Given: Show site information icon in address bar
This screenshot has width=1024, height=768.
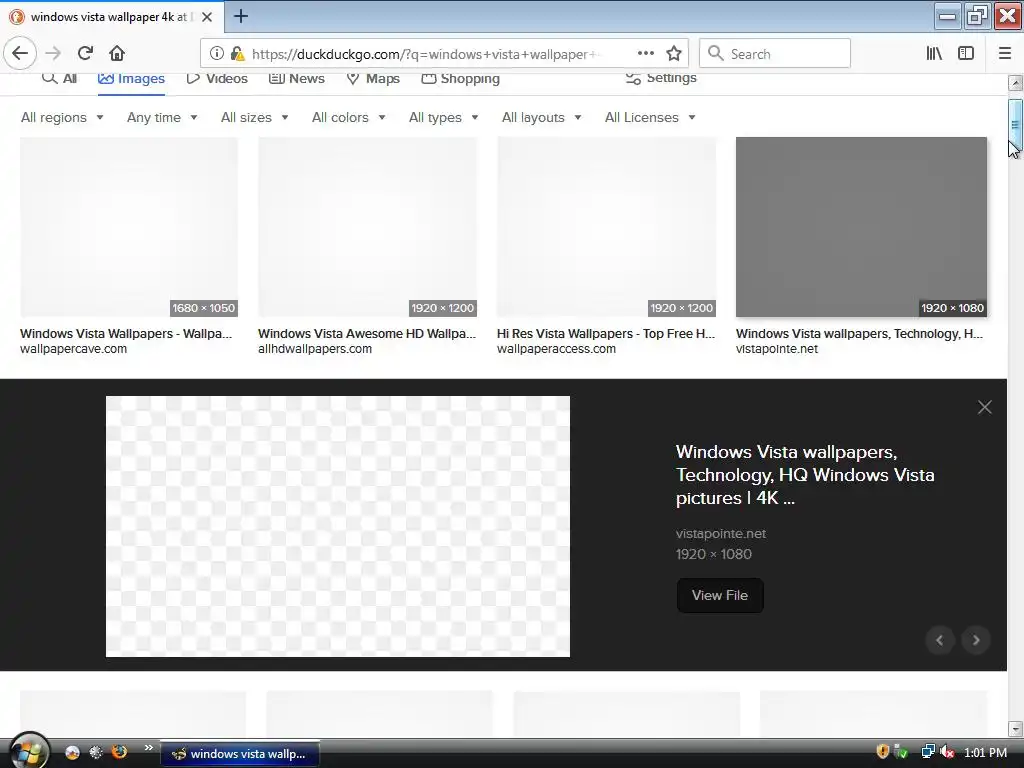Looking at the screenshot, I should coord(217,54).
